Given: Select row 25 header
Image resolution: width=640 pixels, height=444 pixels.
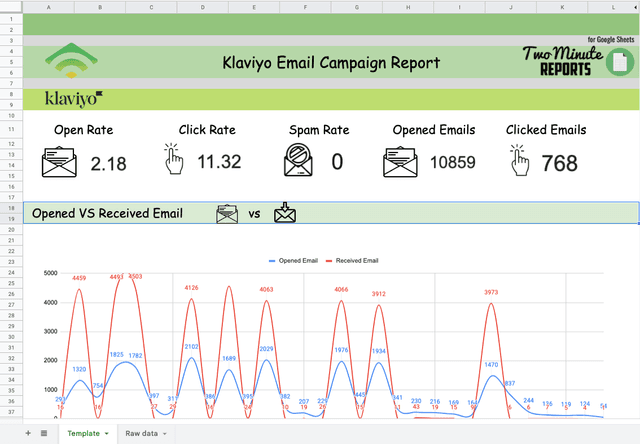Looking at the screenshot, I should [x=11, y=283].
